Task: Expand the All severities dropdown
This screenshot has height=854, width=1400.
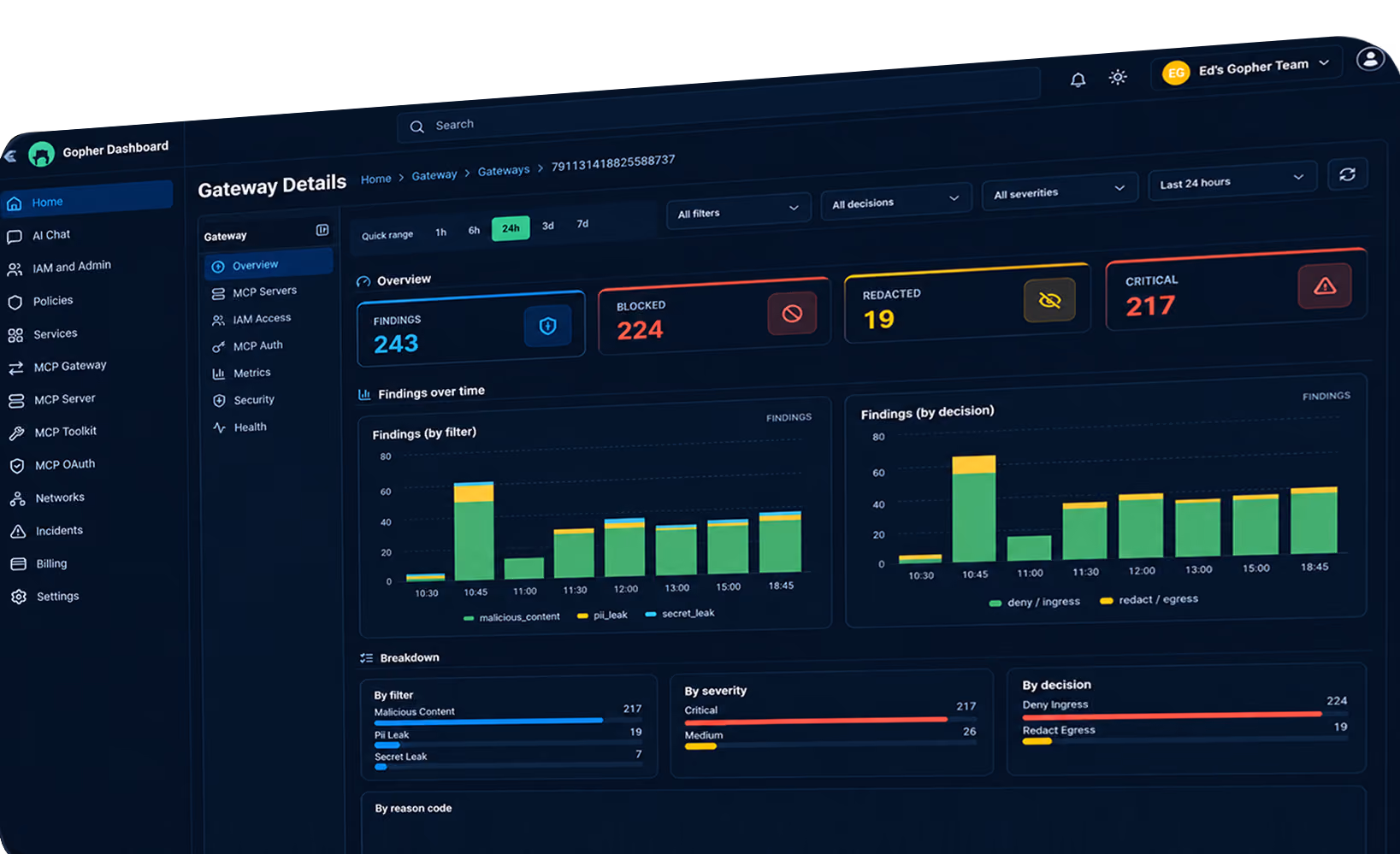Action: pos(1060,191)
